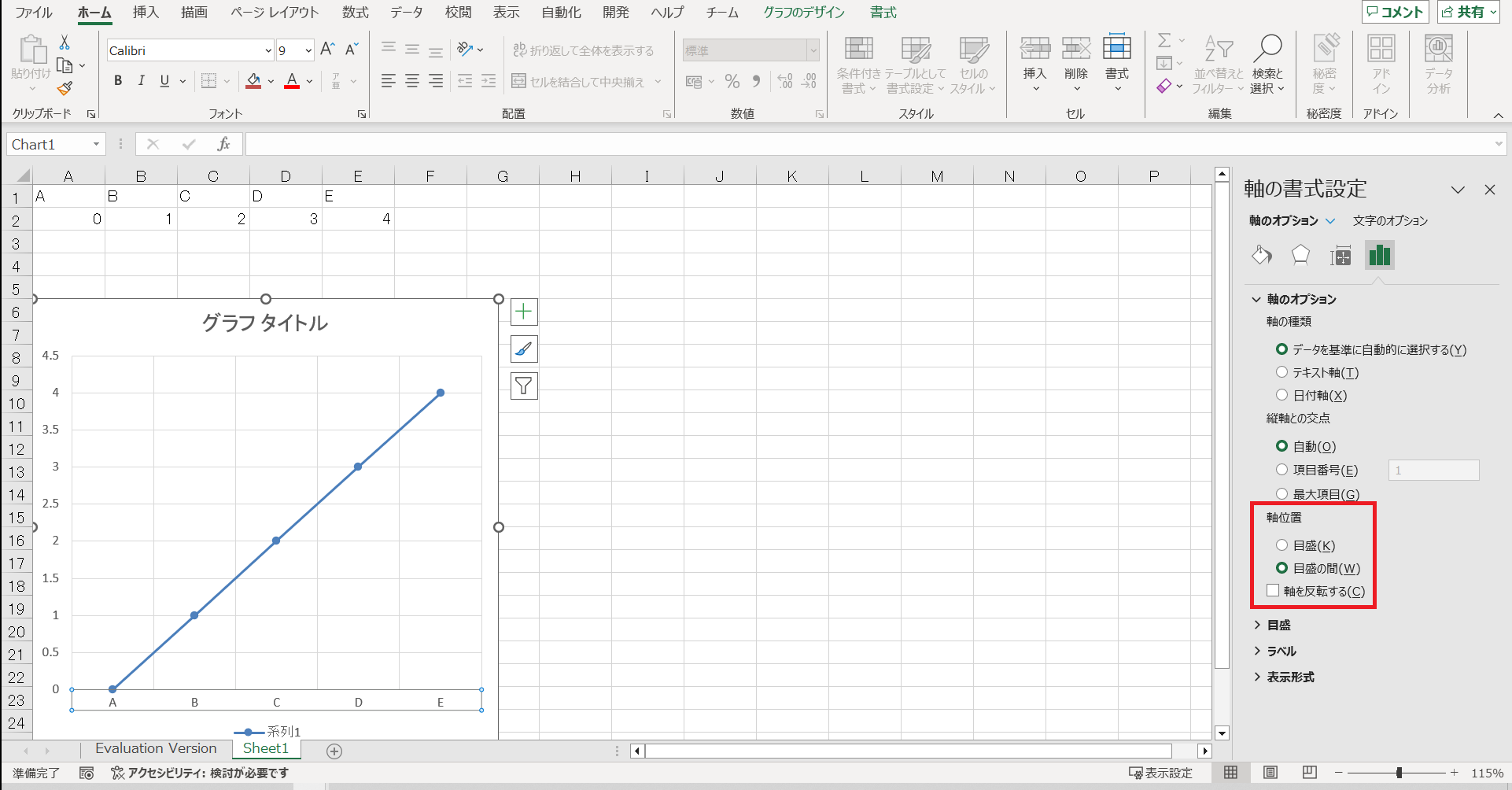Viewport: 1512px width, 790px height.
Task: Click the Chart Elements plus button
Action: click(x=524, y=312)
